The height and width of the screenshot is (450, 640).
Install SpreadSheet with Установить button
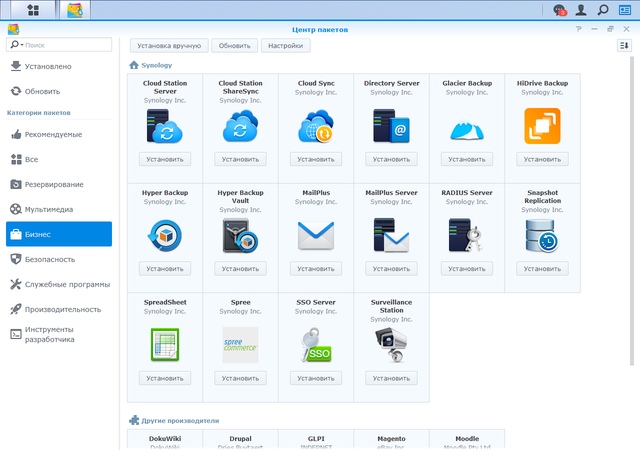[164, 378]
